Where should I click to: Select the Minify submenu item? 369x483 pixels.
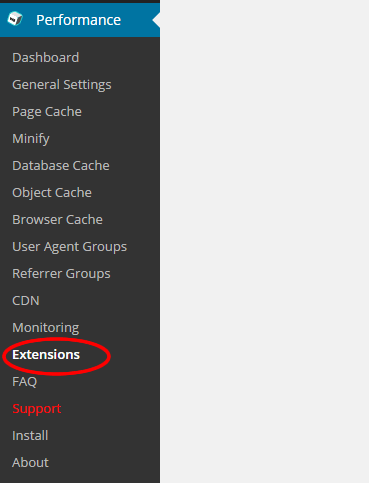point(31,139)
